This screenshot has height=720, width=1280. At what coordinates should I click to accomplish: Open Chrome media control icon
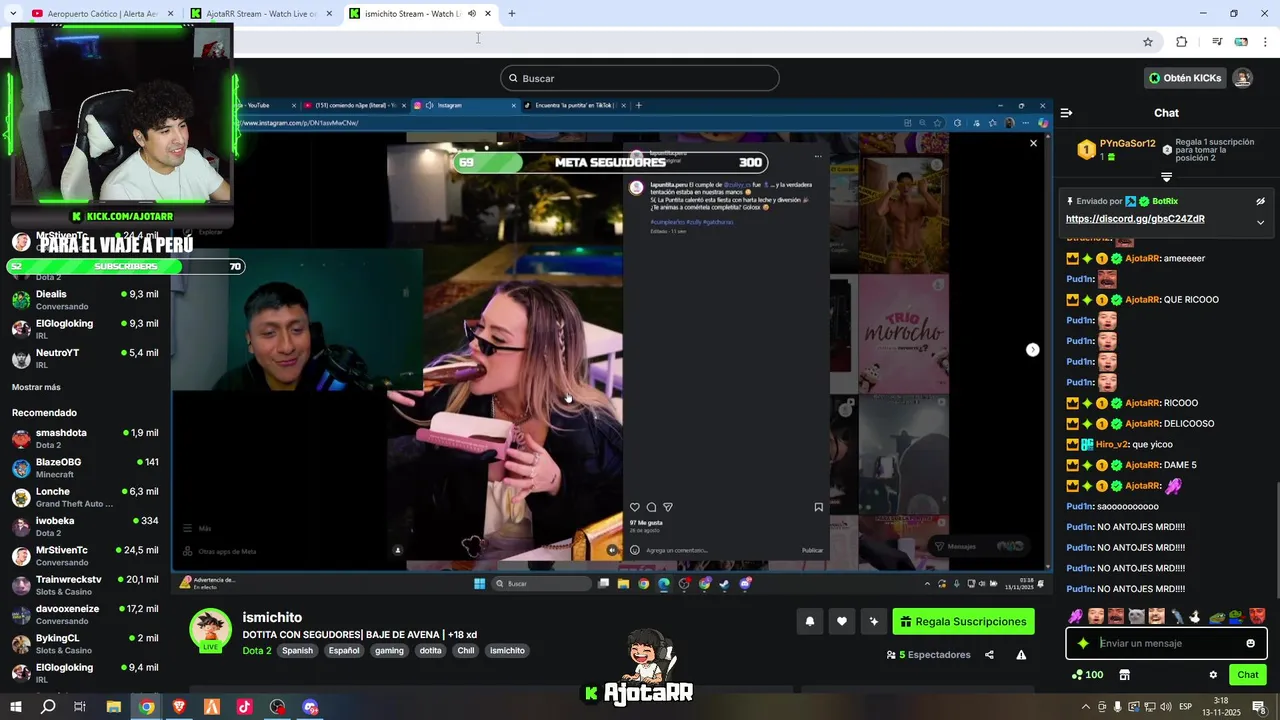pyautogui.click(x=1217, y=42)
